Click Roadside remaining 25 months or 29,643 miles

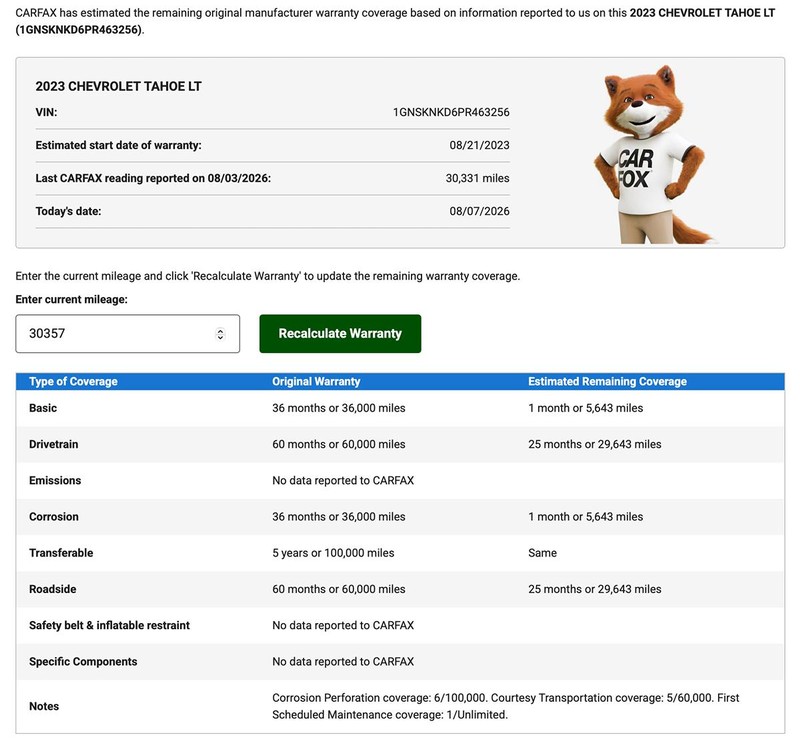pos(595,589)
